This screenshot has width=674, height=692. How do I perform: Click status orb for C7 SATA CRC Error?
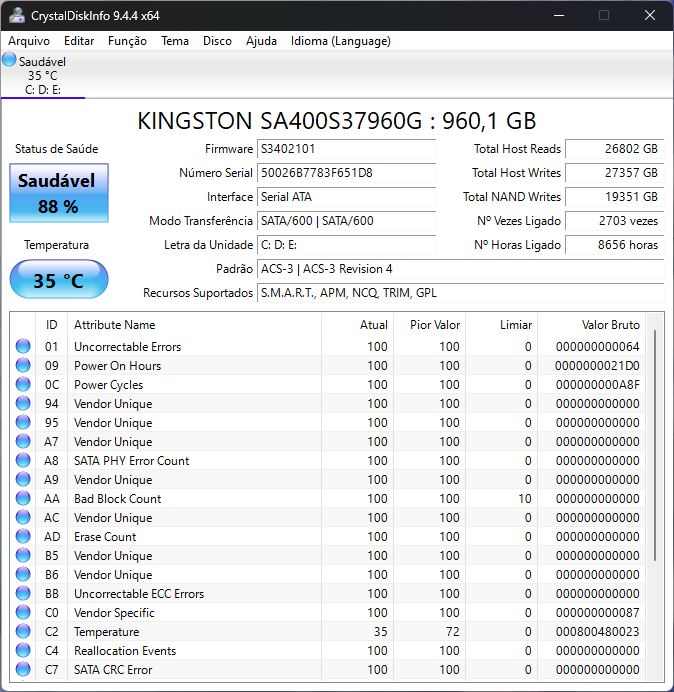point(23,669)
